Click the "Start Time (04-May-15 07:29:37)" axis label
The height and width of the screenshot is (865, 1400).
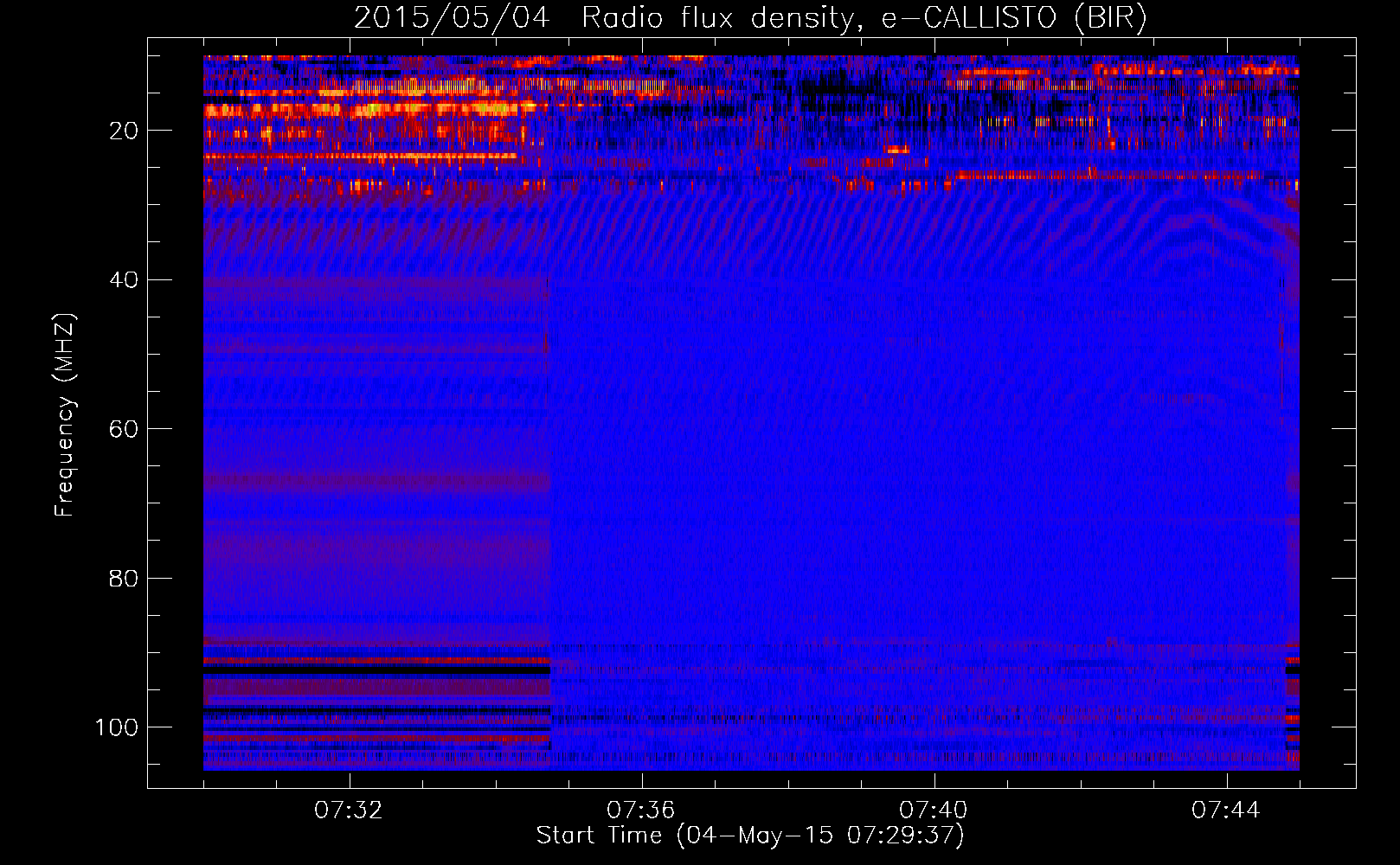pyautogui.click(x=750, y=836)
